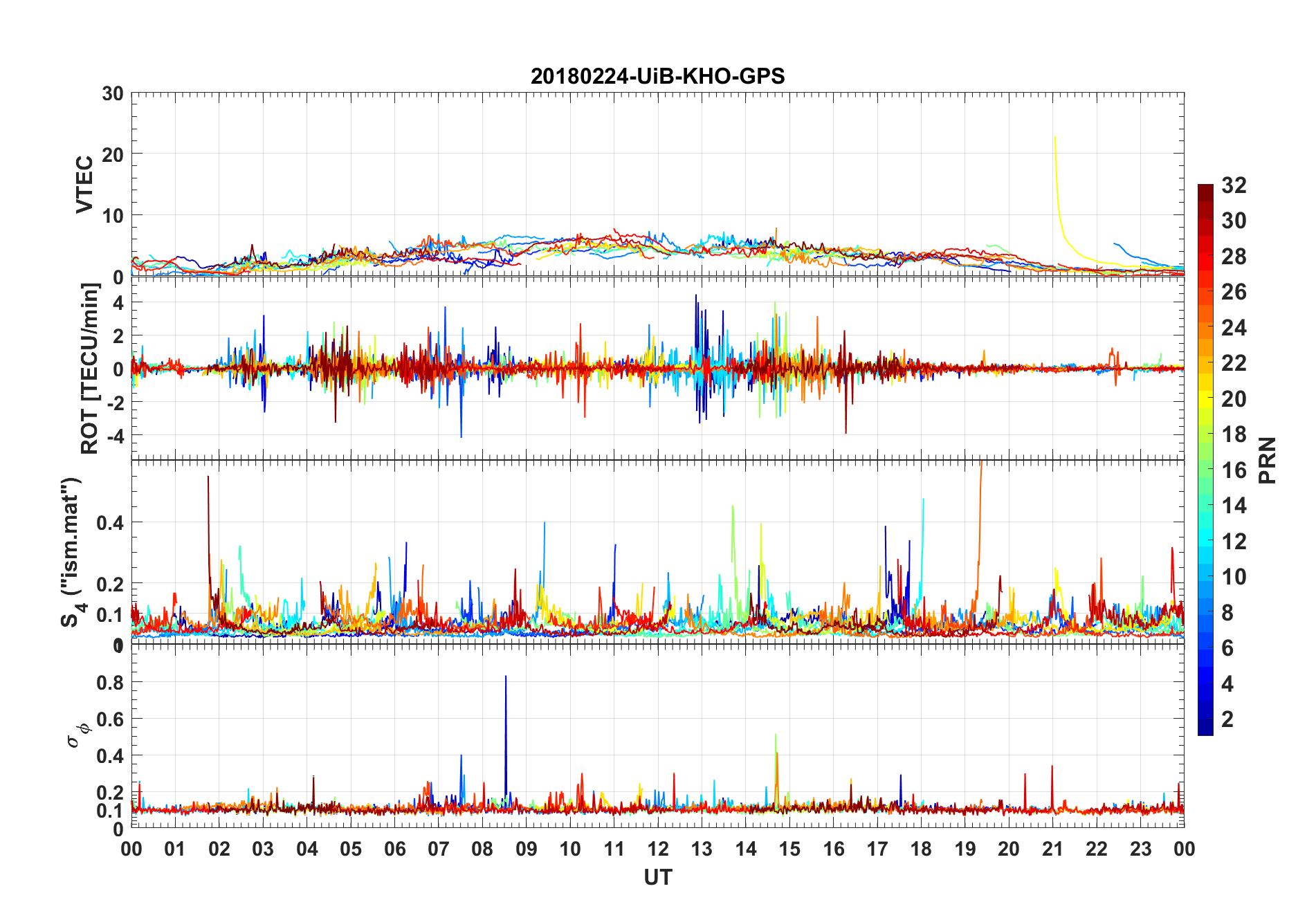Screen dimensions: 1316x920
Task: Pick the yellow region near PRN 20
Action: tap(1205, 398)
